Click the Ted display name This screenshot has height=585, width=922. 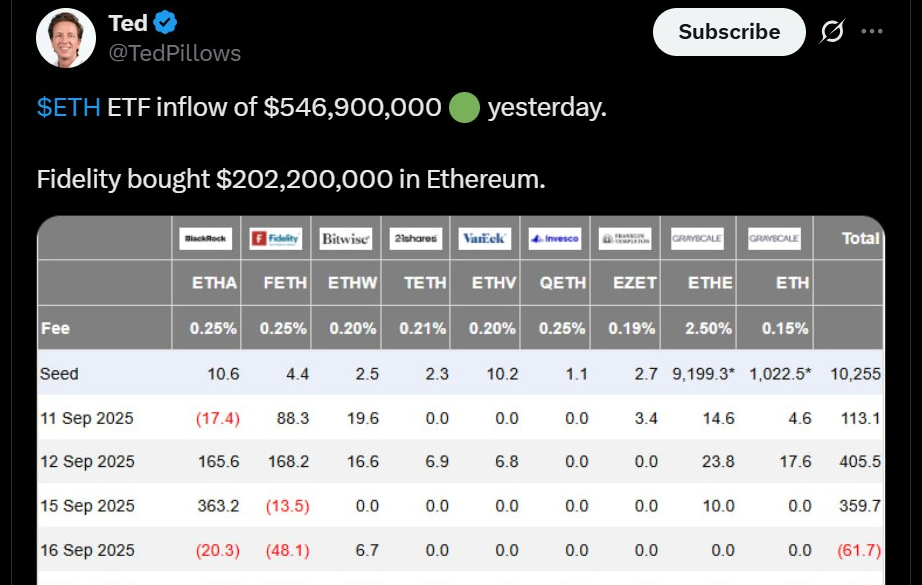point(128,22)
